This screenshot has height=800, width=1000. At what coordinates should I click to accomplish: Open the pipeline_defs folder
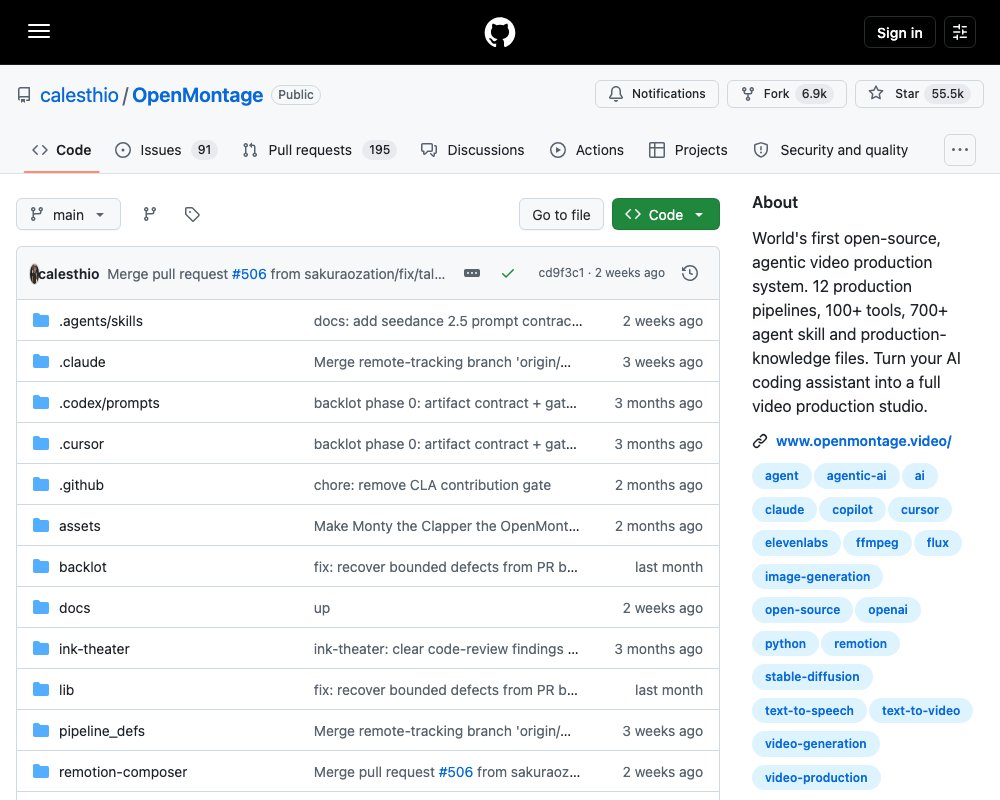point(102,730)
